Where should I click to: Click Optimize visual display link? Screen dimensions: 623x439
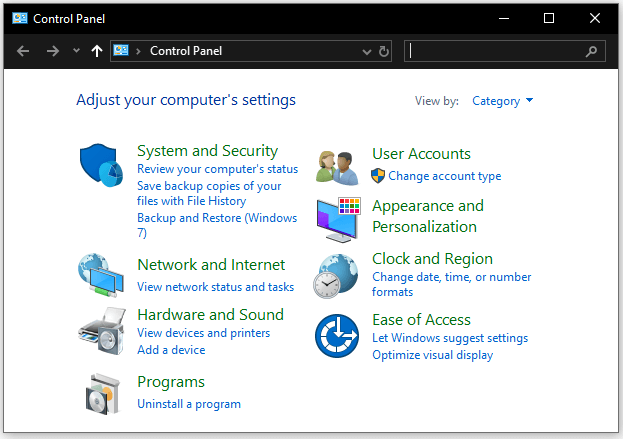coord(432,355)
